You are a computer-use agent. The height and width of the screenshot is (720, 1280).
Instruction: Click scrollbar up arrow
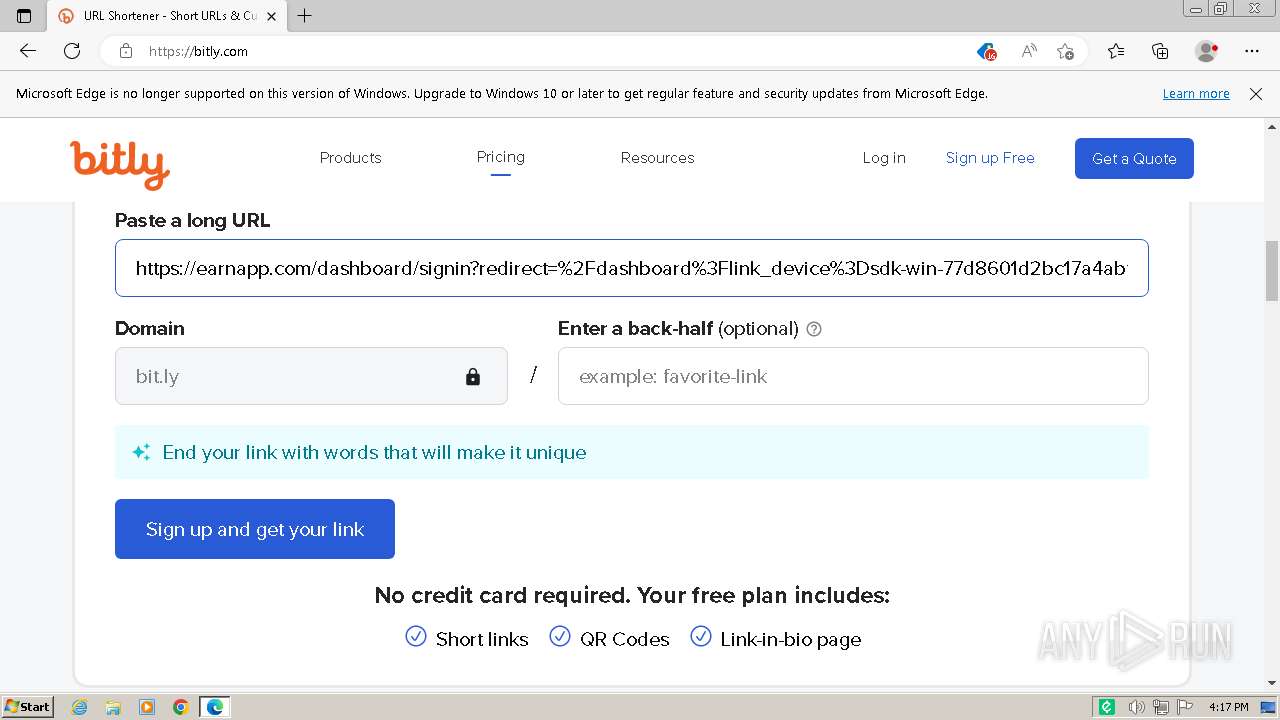[1272, 127]
